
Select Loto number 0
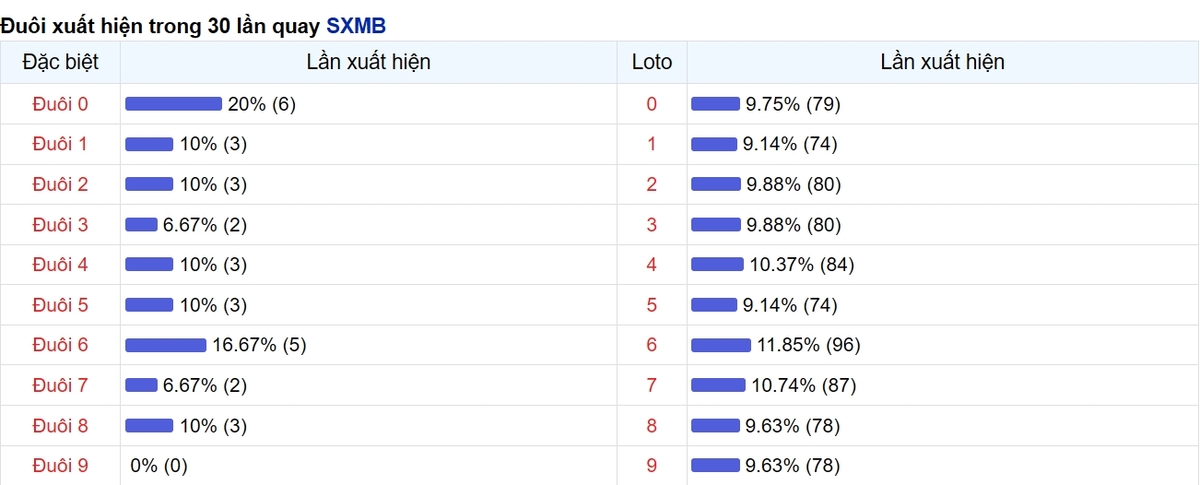coord(652,104)
